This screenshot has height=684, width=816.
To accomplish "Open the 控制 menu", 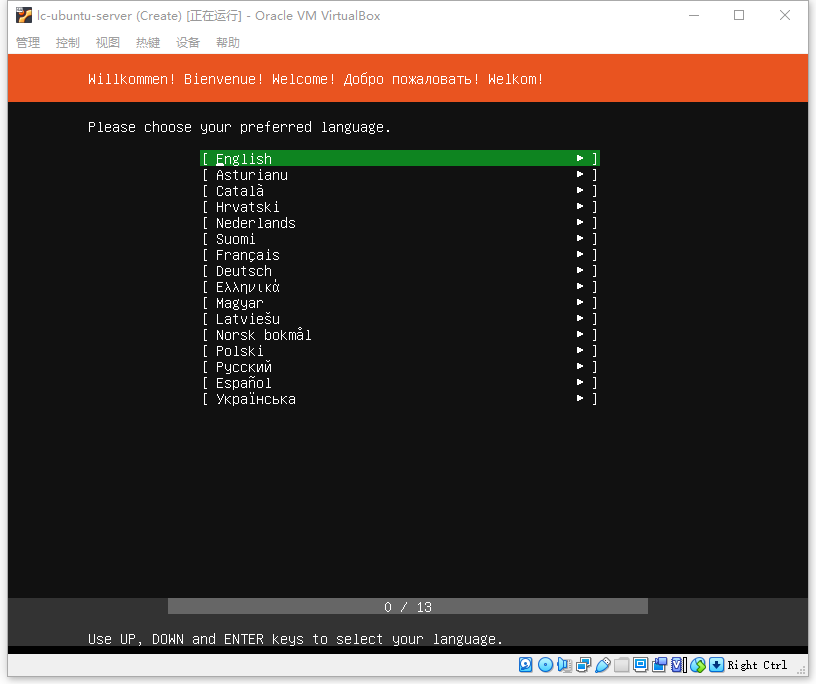I will (x=68, y=43).
